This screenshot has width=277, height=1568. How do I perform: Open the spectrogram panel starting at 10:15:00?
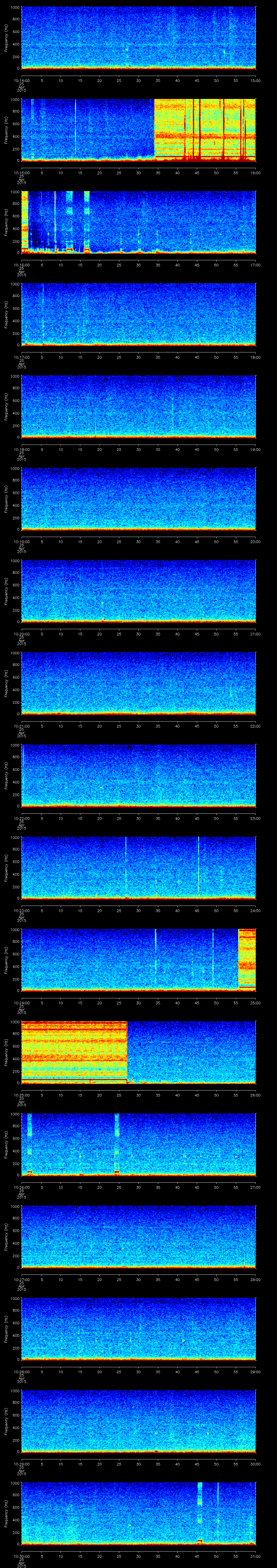pyautogui.click(x=138, y=130)
